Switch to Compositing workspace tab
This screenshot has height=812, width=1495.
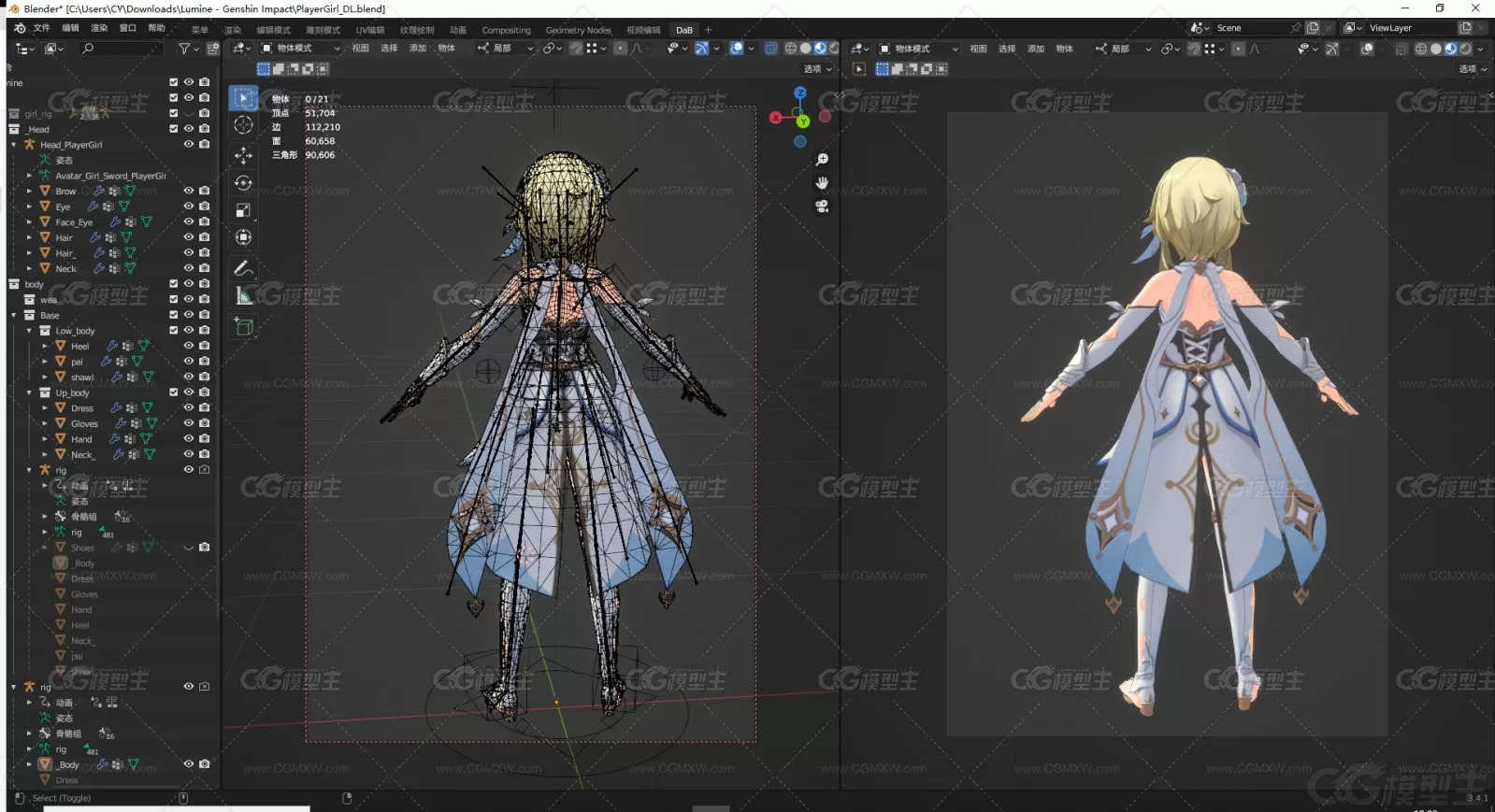506,30
